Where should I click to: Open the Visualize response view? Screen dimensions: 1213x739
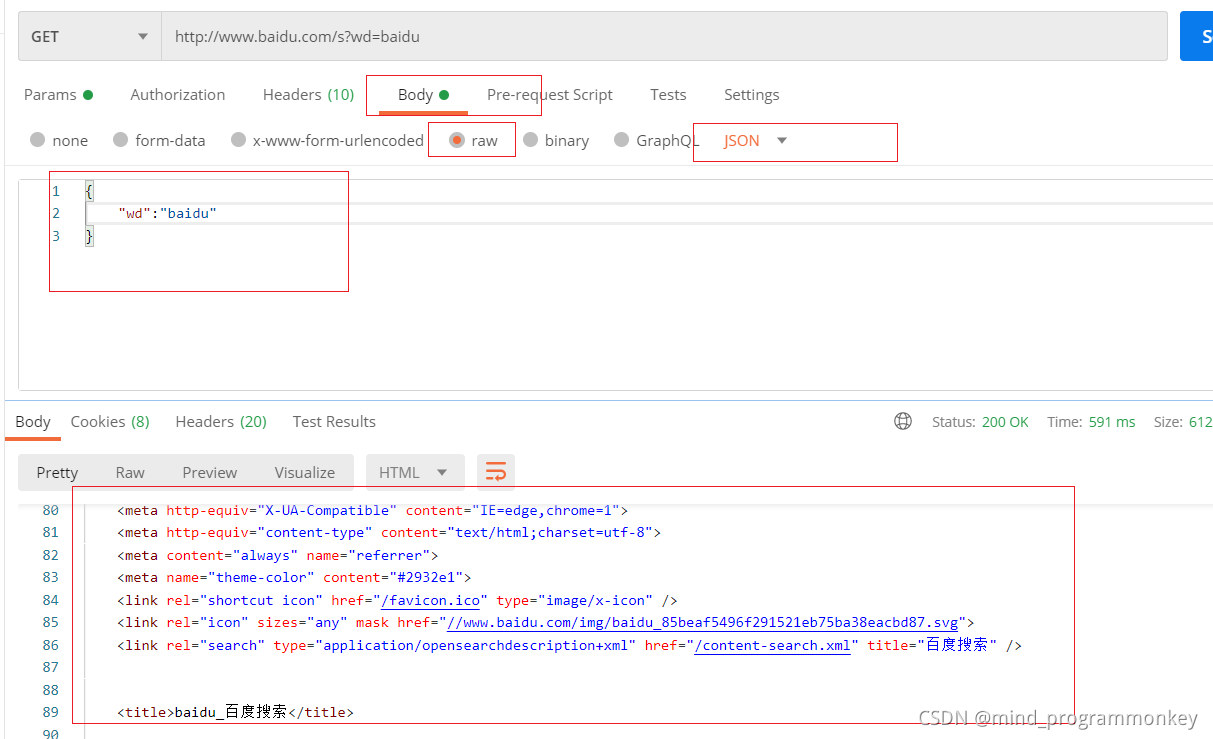(x=305, y=472)
